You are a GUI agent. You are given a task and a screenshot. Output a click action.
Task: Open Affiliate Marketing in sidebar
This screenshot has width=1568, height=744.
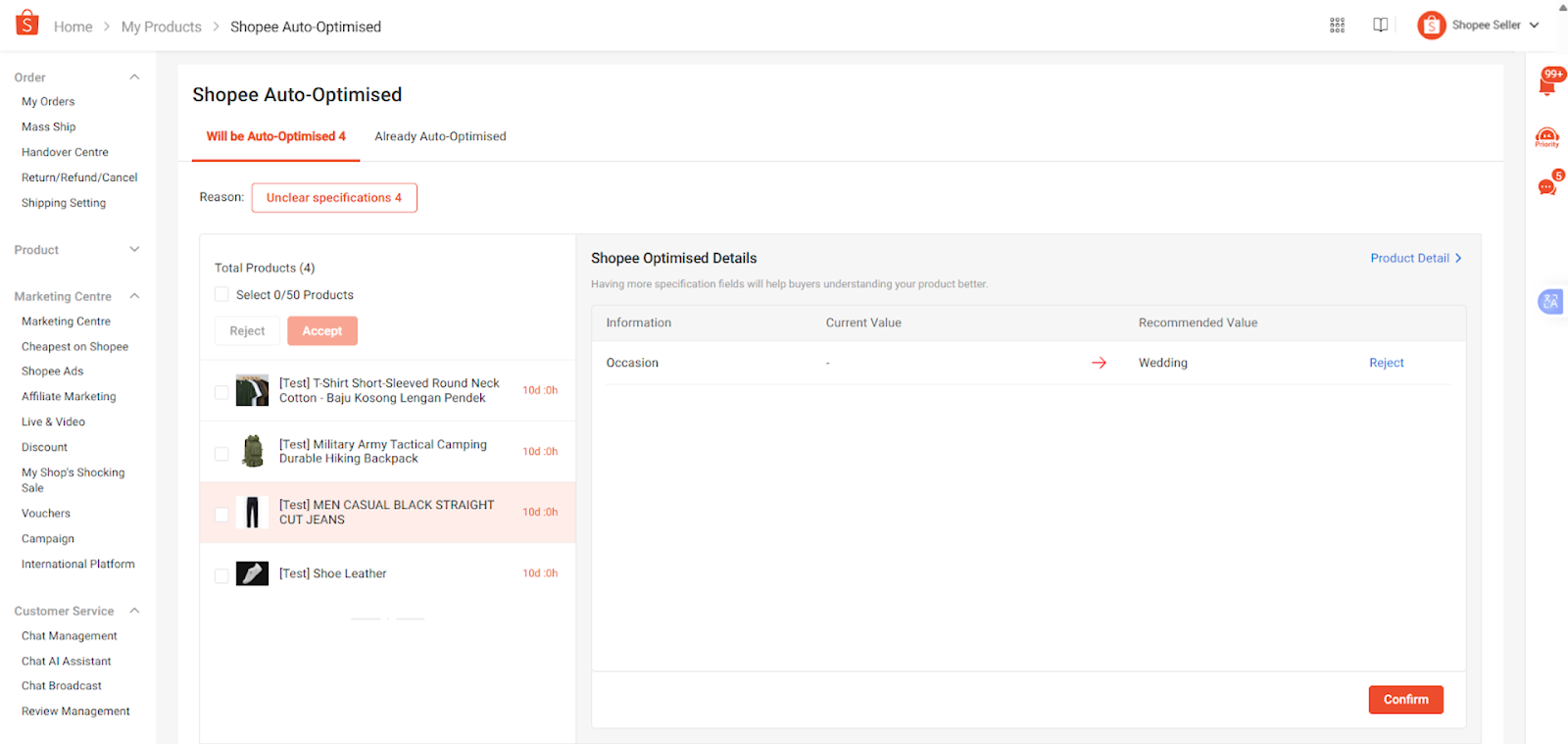(x=69, y=396)
